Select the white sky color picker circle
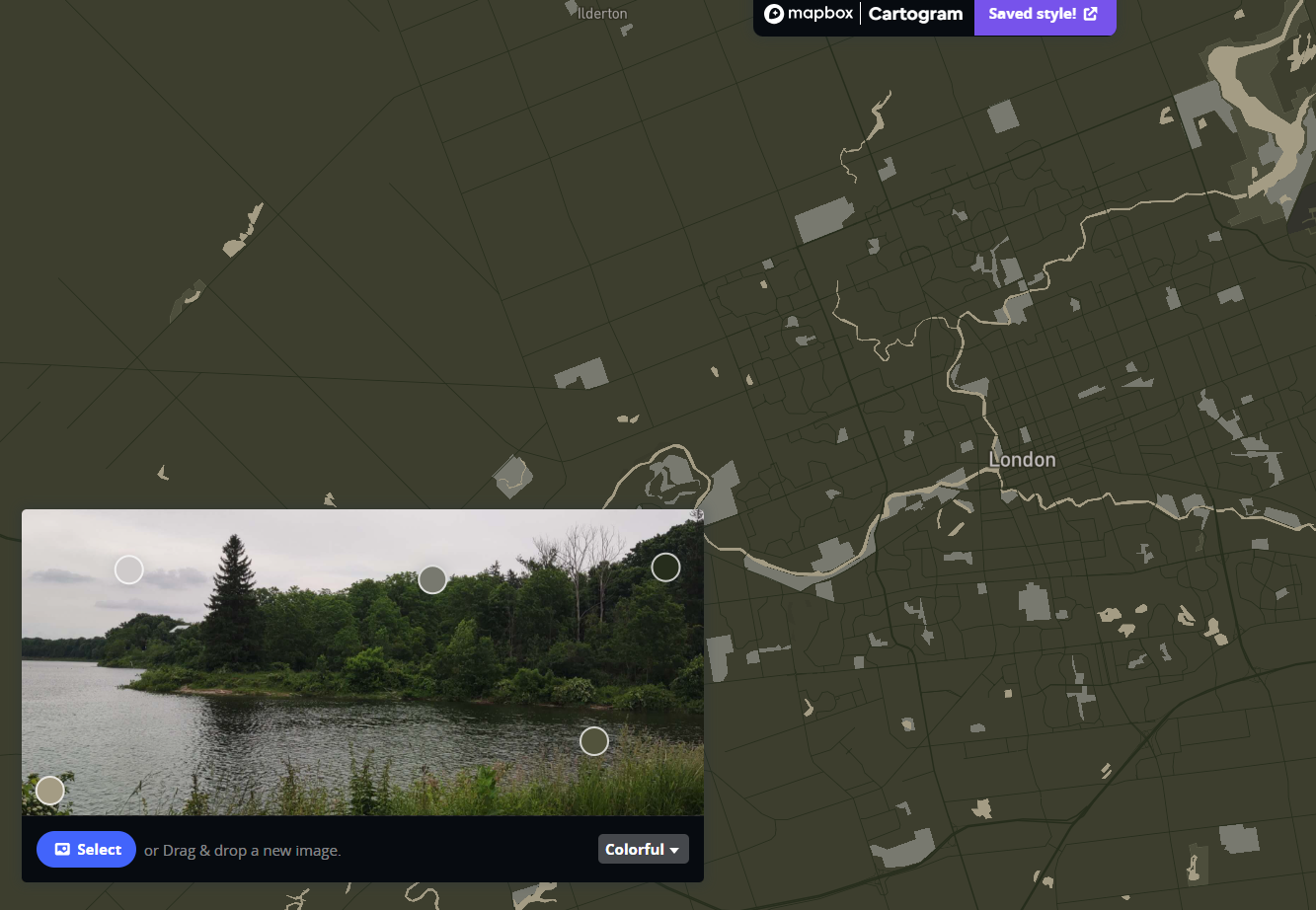 [129, 569]
